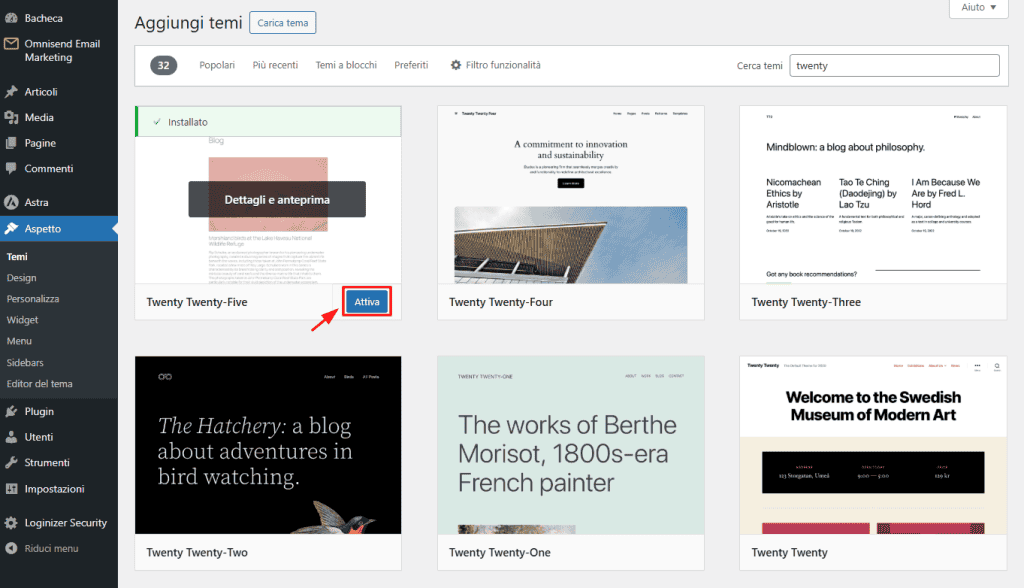Click the Loginizer Security gear icon
Image resolution: width=1024 pixels, height=588 pixels.
(11, 523)
